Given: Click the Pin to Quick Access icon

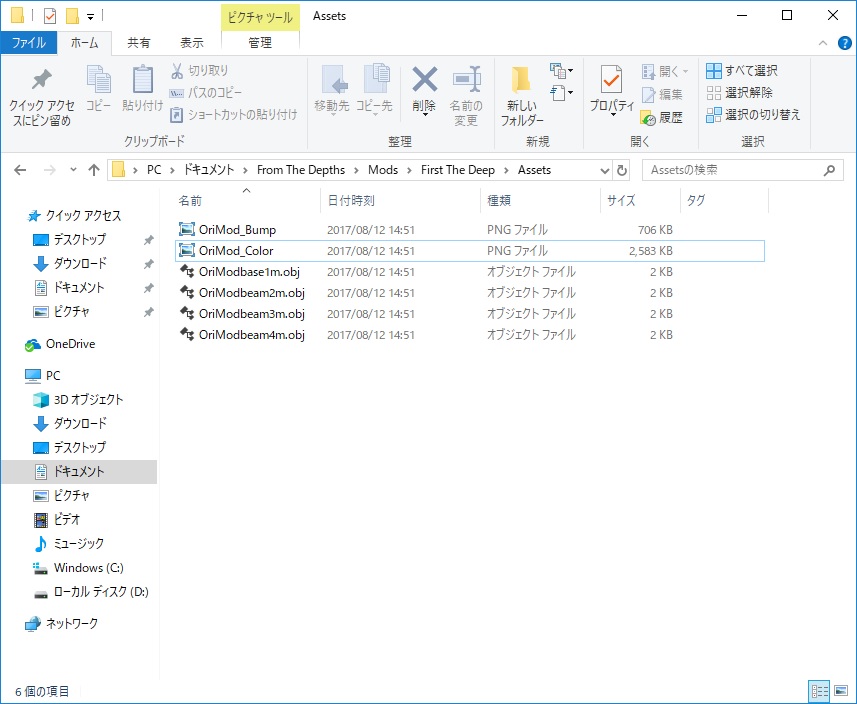Looking at the screenshot, I should (x=41, y=82).
